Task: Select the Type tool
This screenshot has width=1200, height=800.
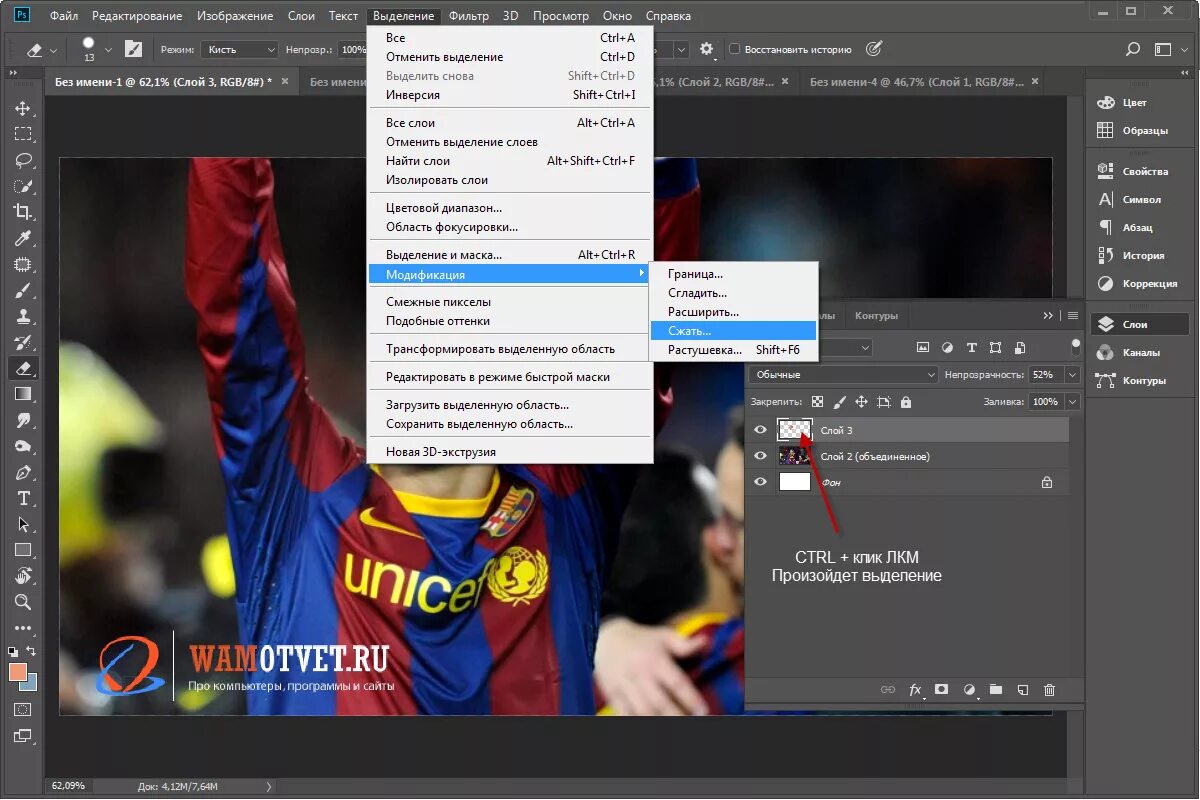Action: [x=23, y=498]
